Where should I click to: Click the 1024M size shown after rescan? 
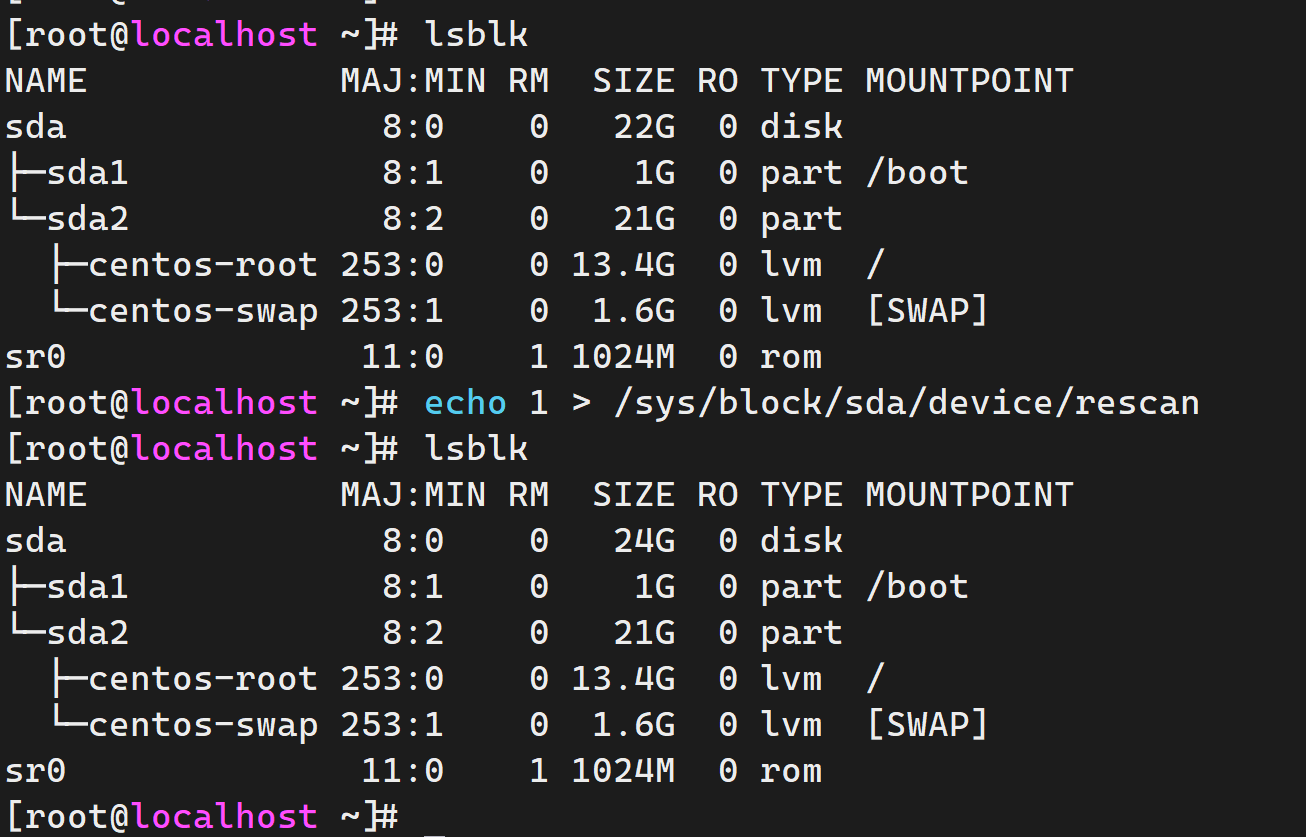623,771
